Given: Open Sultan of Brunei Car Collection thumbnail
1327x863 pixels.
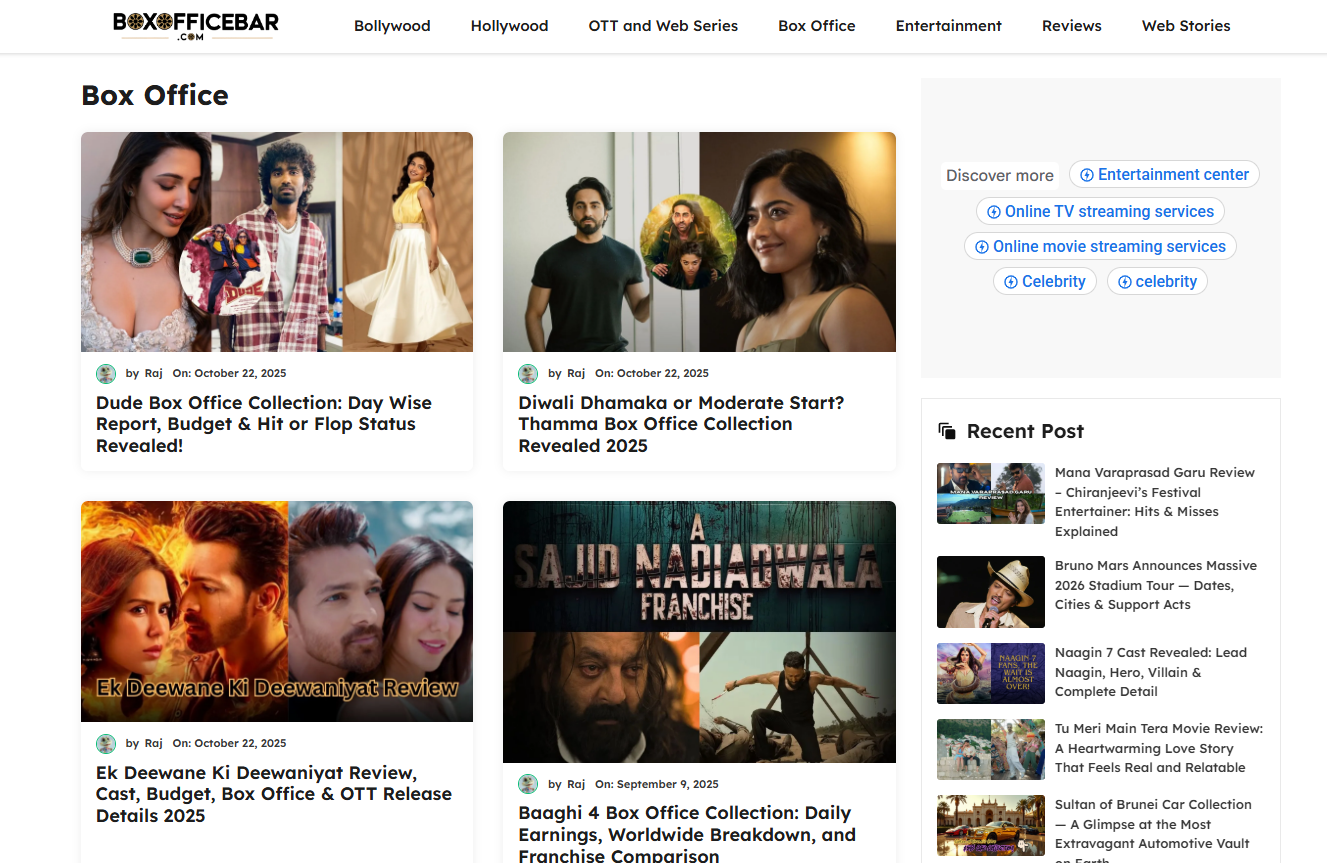Looking at the screenshot, I should 990,825.
